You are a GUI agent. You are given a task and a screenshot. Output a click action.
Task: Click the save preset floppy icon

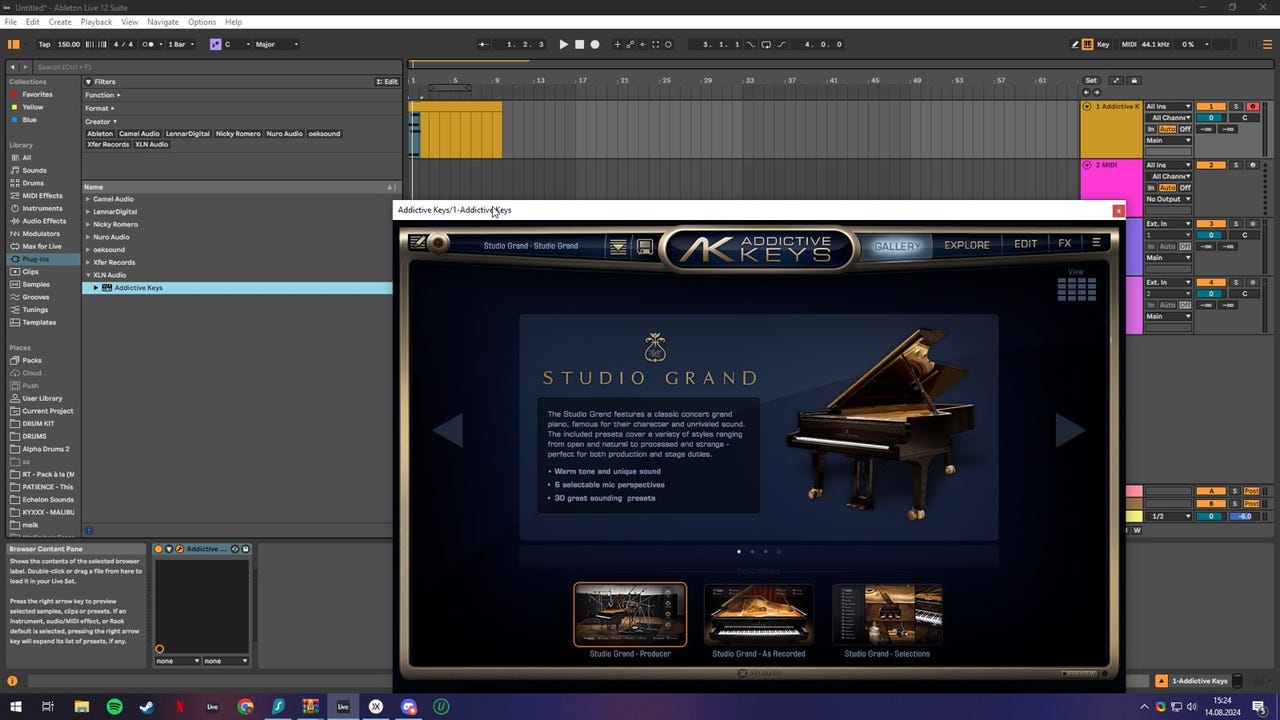pos(645,246)
